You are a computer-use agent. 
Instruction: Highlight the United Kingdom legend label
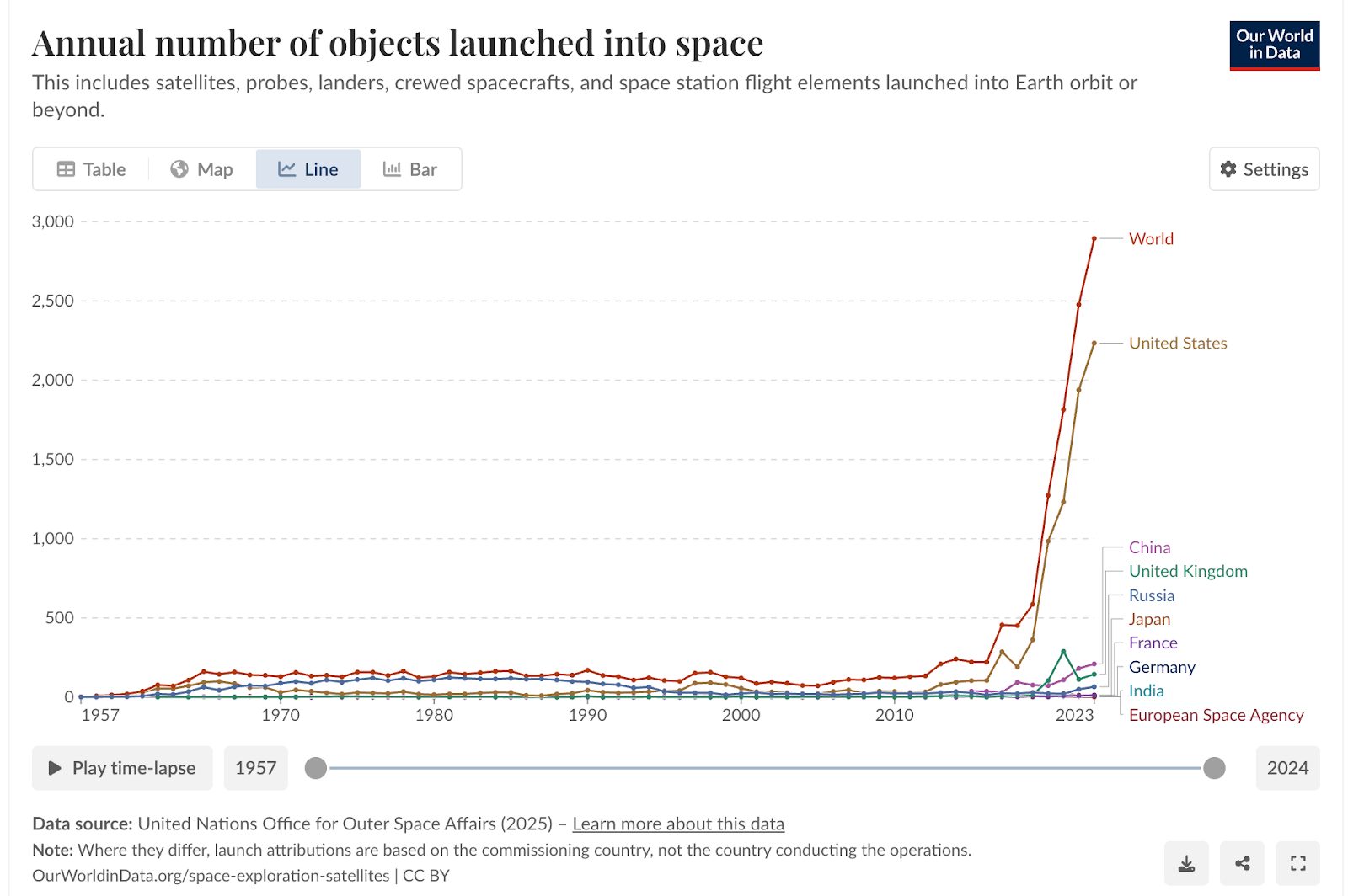click(x=1188, y=571)
